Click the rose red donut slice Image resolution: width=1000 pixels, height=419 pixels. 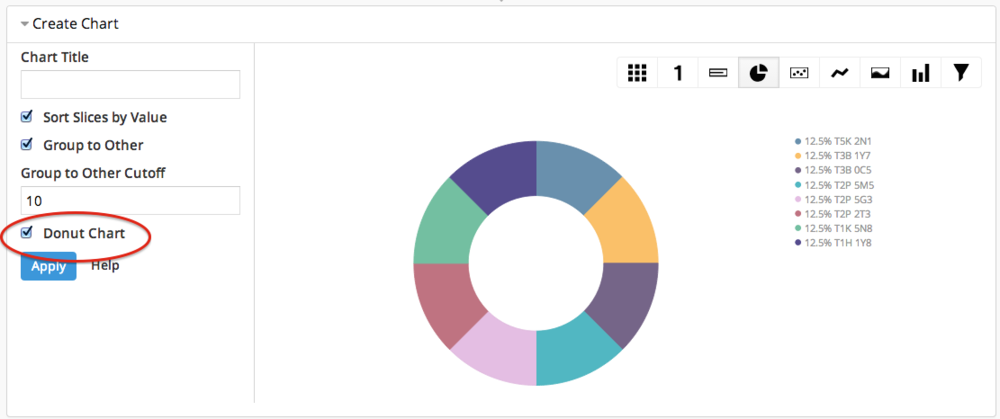[448, 300]
